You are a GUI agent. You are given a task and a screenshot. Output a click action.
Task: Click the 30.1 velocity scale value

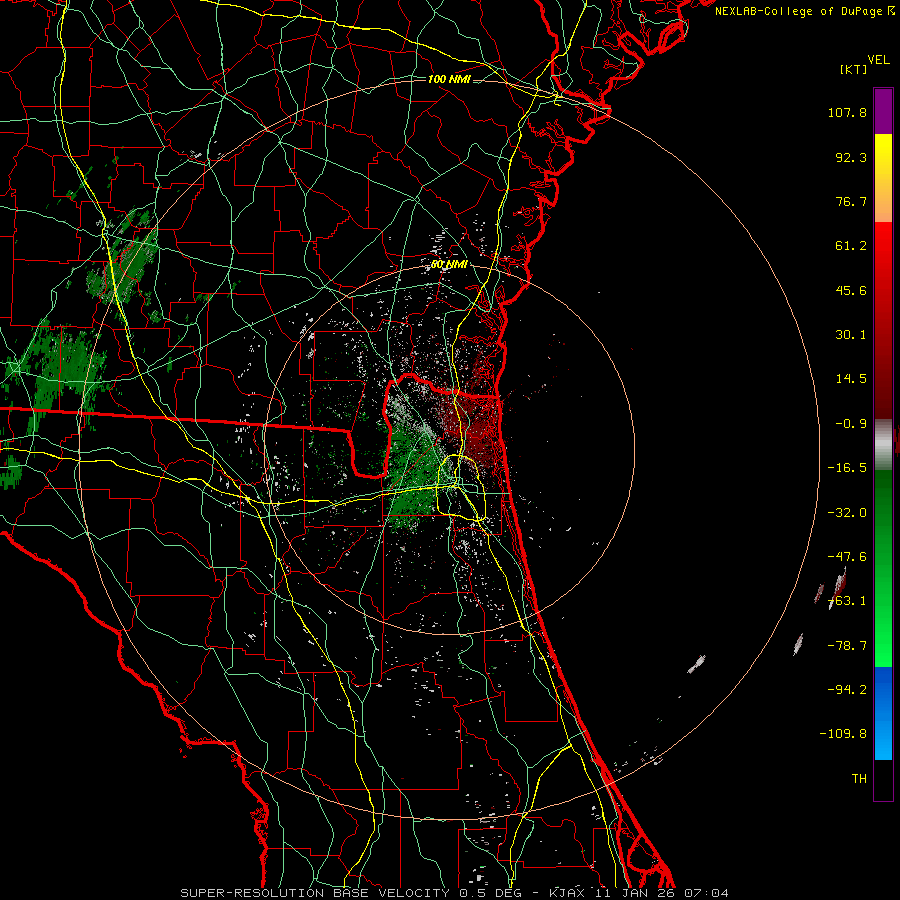coord(851,335)
